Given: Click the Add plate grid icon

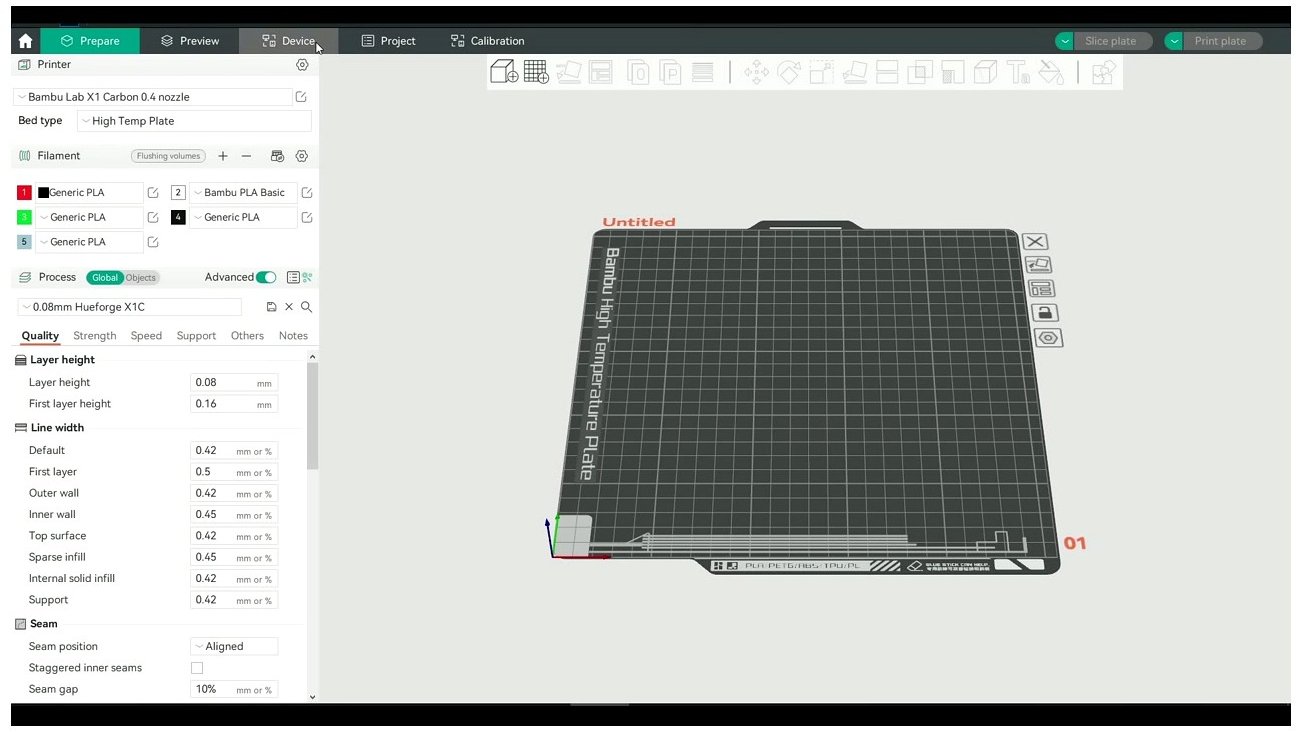Looking at the screenshot, I should (x=536, y=72).
